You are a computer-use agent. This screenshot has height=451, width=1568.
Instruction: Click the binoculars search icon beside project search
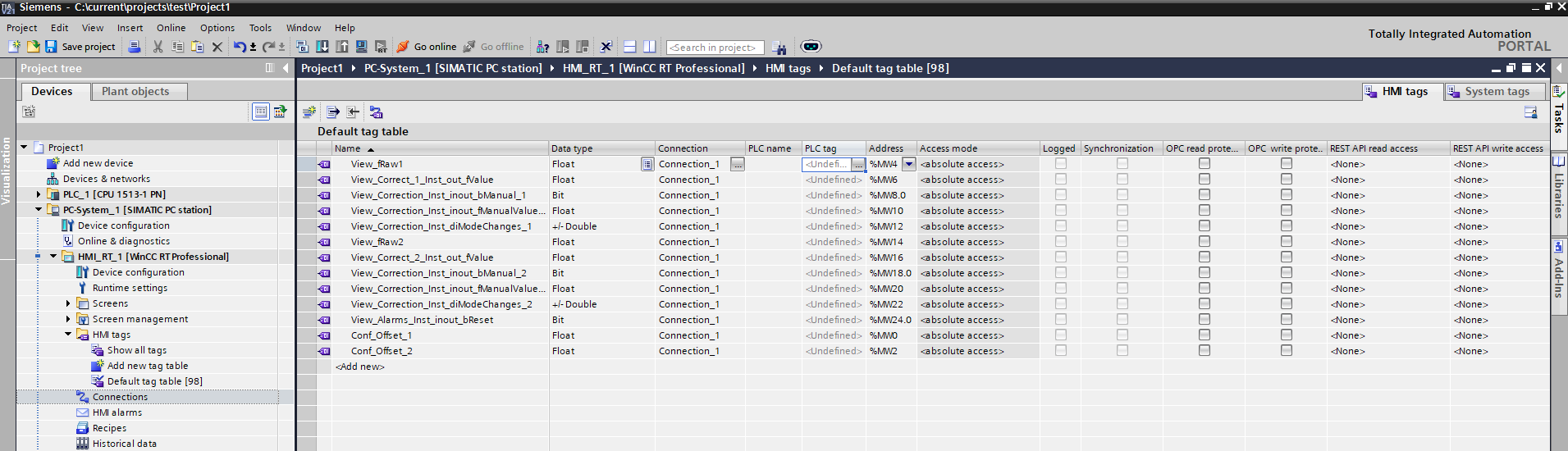(x=779, y=48)
